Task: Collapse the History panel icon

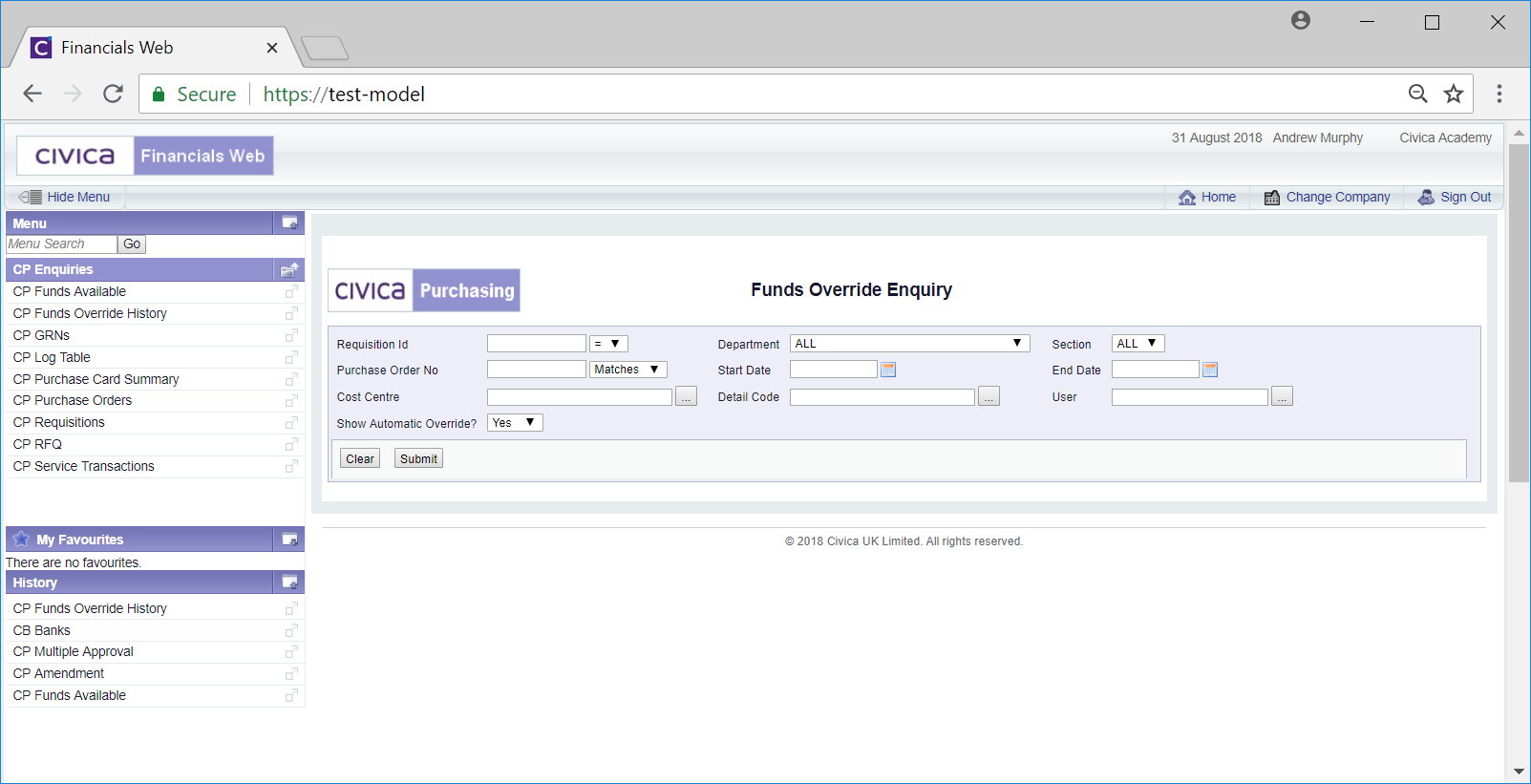Action: click(289, 583)
